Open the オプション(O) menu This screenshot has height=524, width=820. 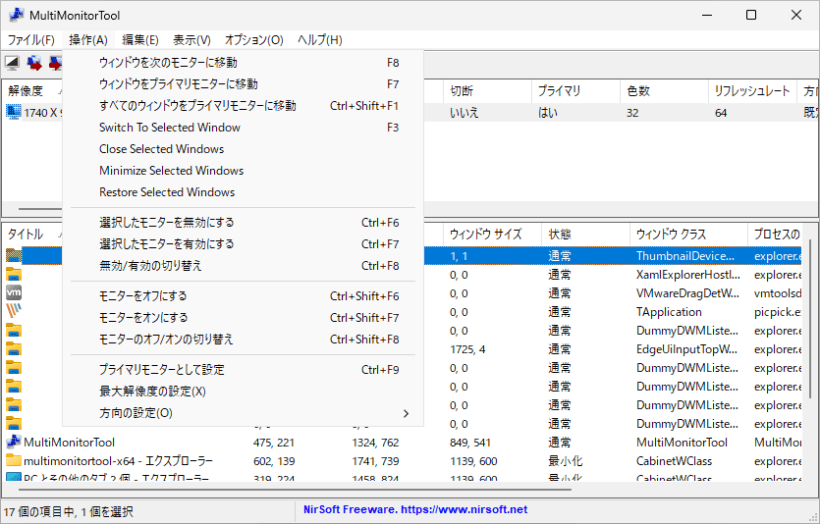(x=254, y=40)
